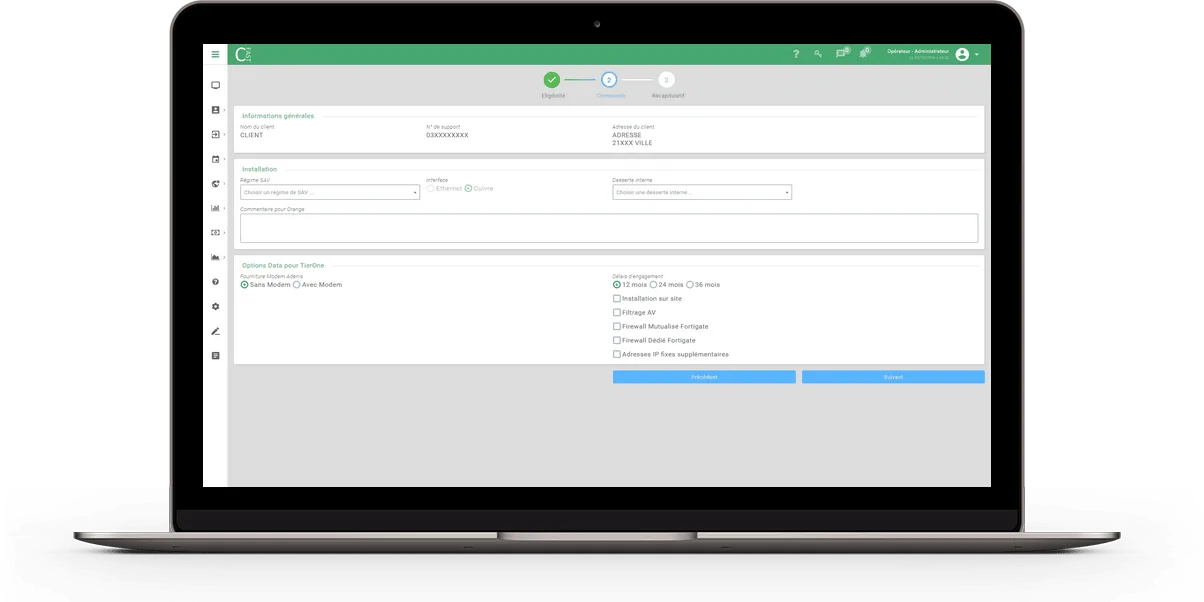The height and width of the screenshot is (602, 1204).
Task: Open the Desserte interne dropdown
Action: [702, 192]
